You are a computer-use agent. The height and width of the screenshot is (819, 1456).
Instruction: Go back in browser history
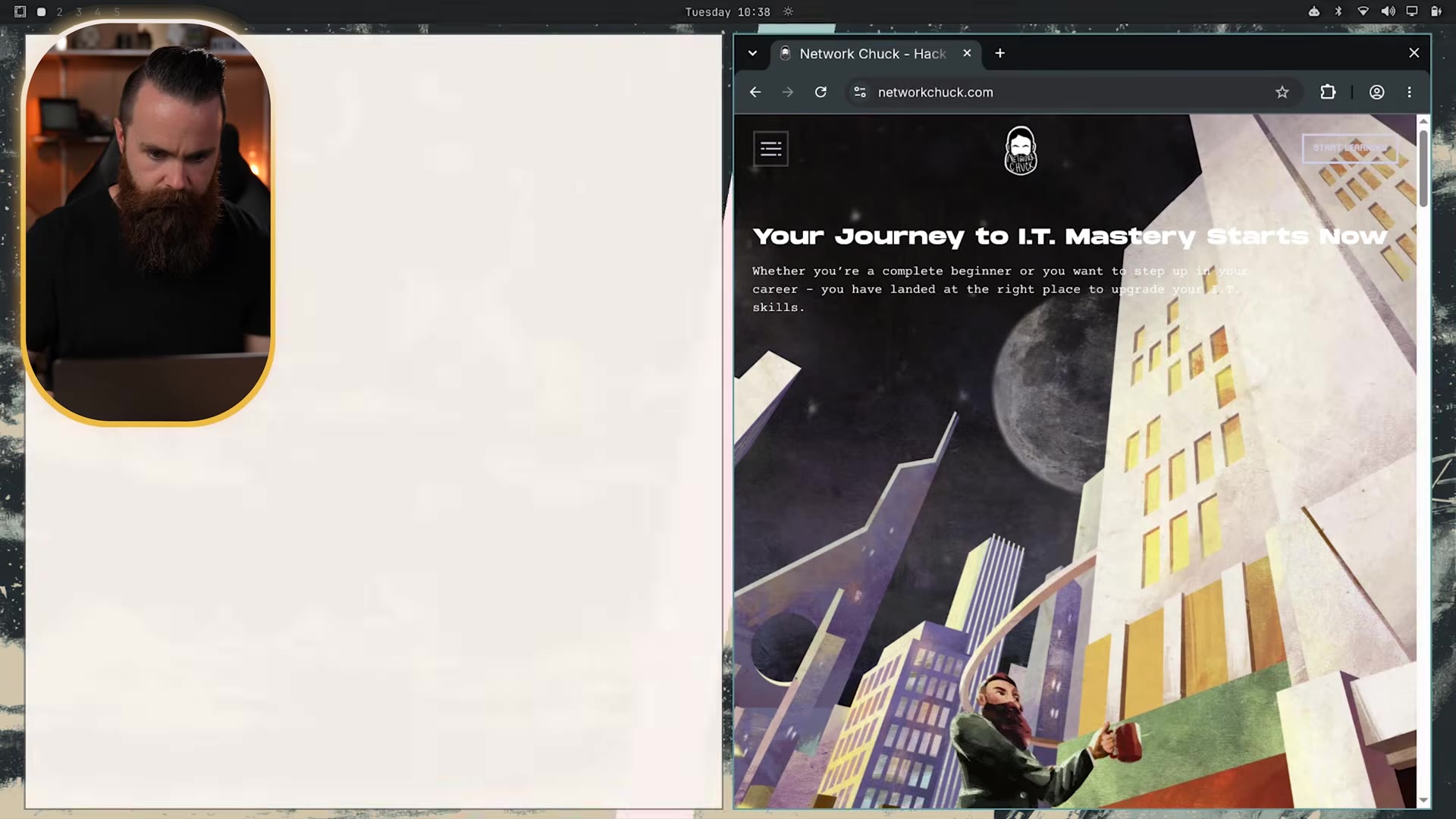(x=755, y=92)
